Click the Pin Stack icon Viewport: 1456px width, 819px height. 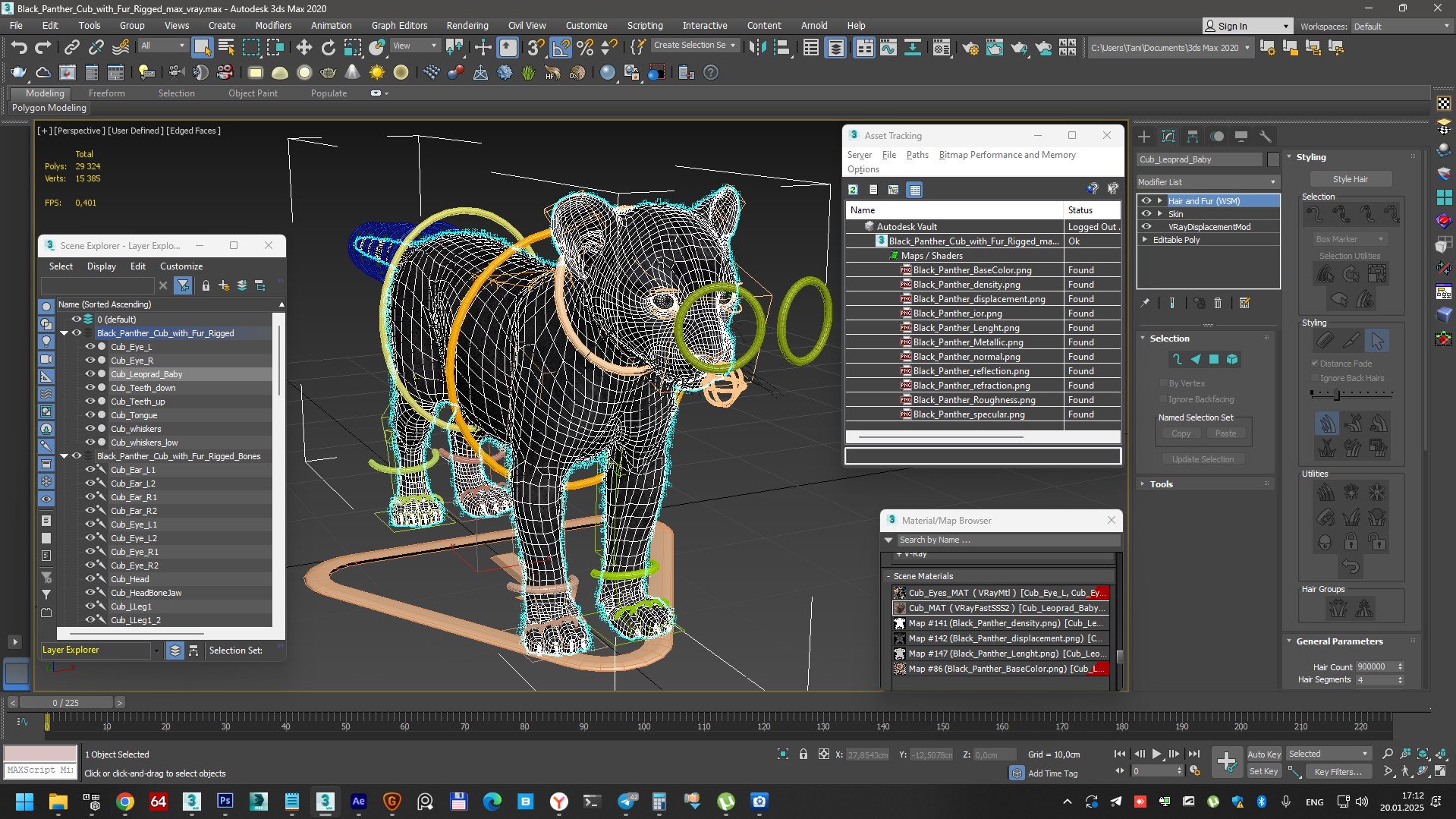pyautogui.click(x=1145, y=303)
